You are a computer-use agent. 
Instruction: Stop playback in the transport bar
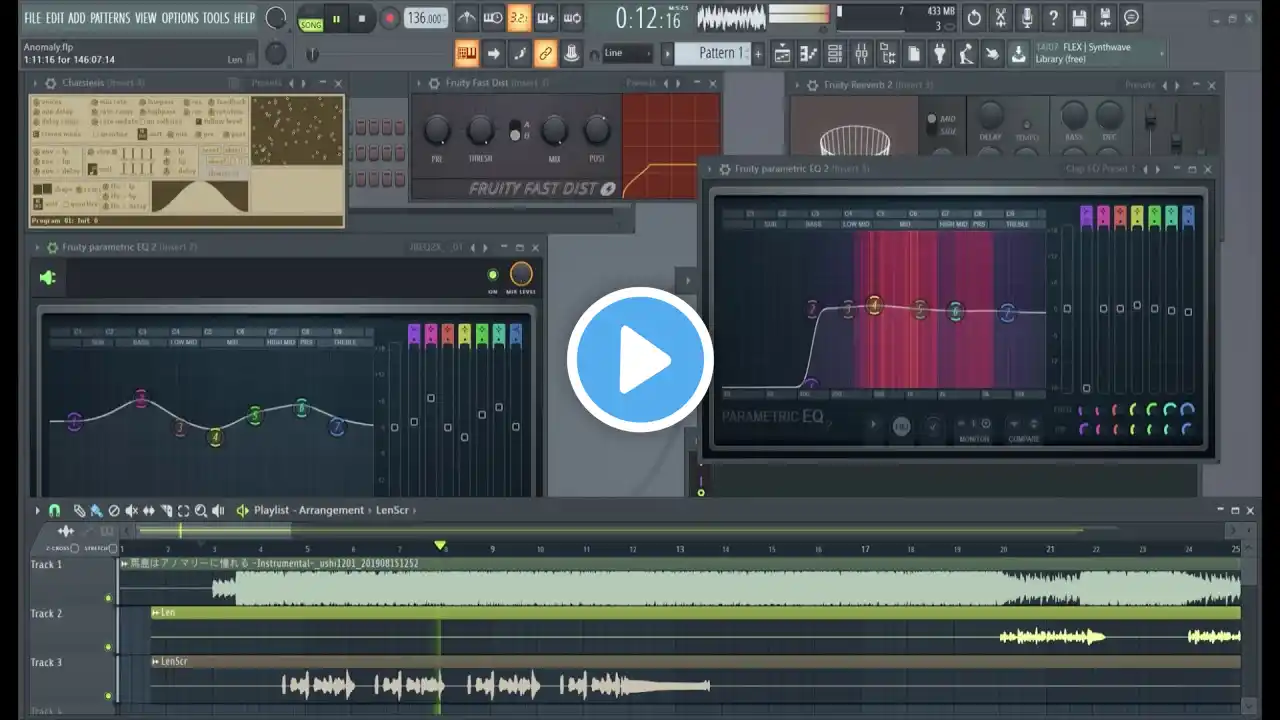pyautogui.click(x=362, y=18)
